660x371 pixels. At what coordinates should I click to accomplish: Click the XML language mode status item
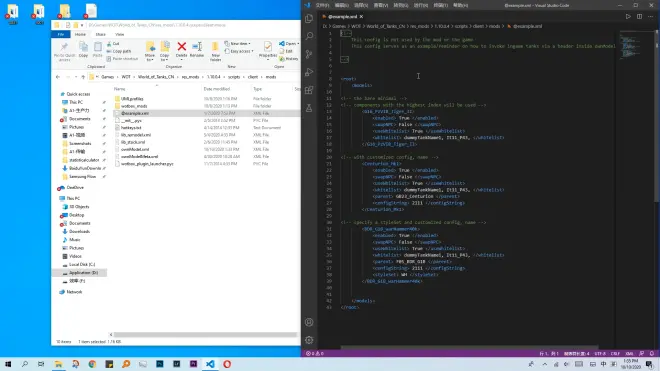629,354
